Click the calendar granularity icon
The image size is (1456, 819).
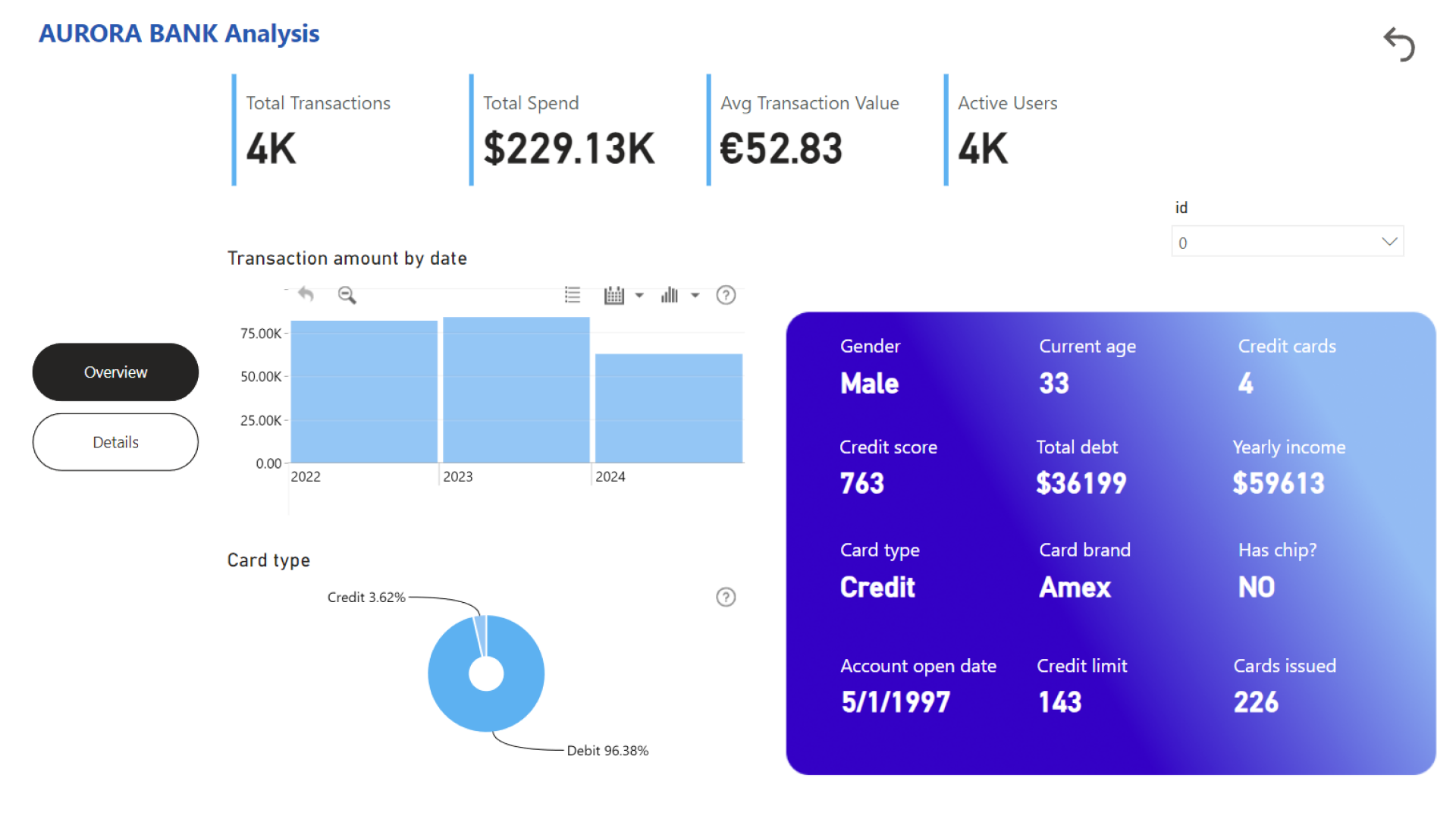coord(613,295)
